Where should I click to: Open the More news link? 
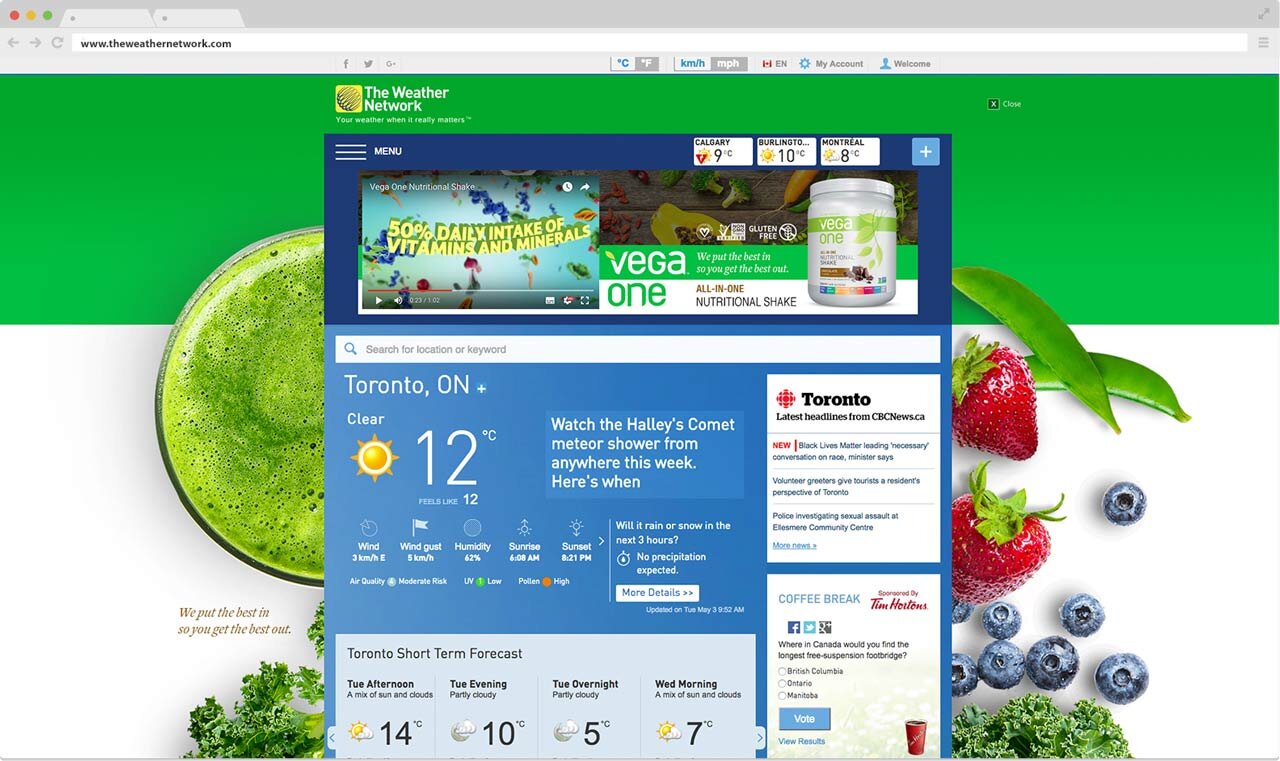point(794,546)
